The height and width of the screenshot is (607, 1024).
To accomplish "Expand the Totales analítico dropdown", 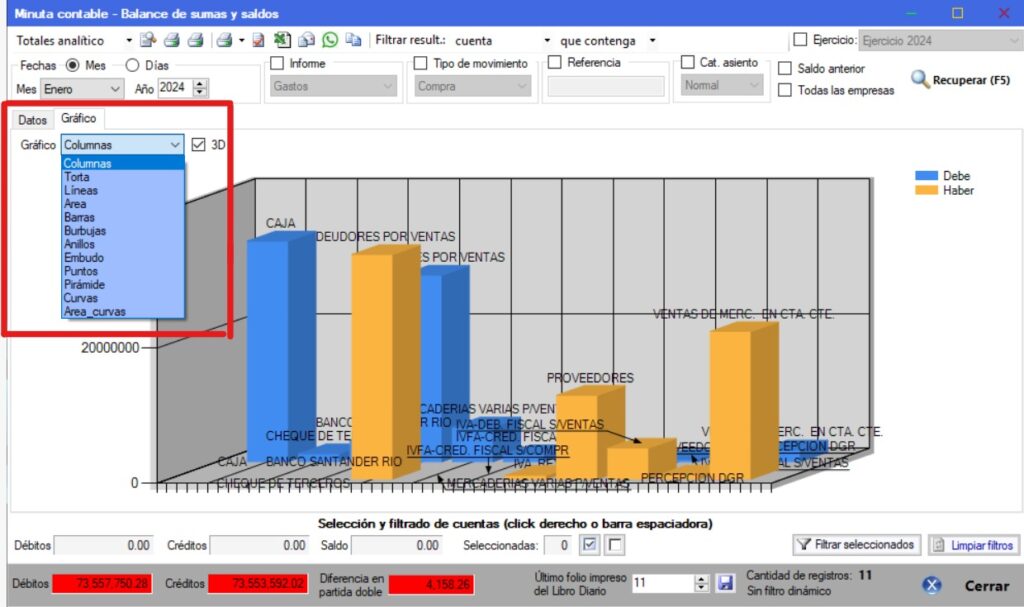I will (x=129, y=41).
